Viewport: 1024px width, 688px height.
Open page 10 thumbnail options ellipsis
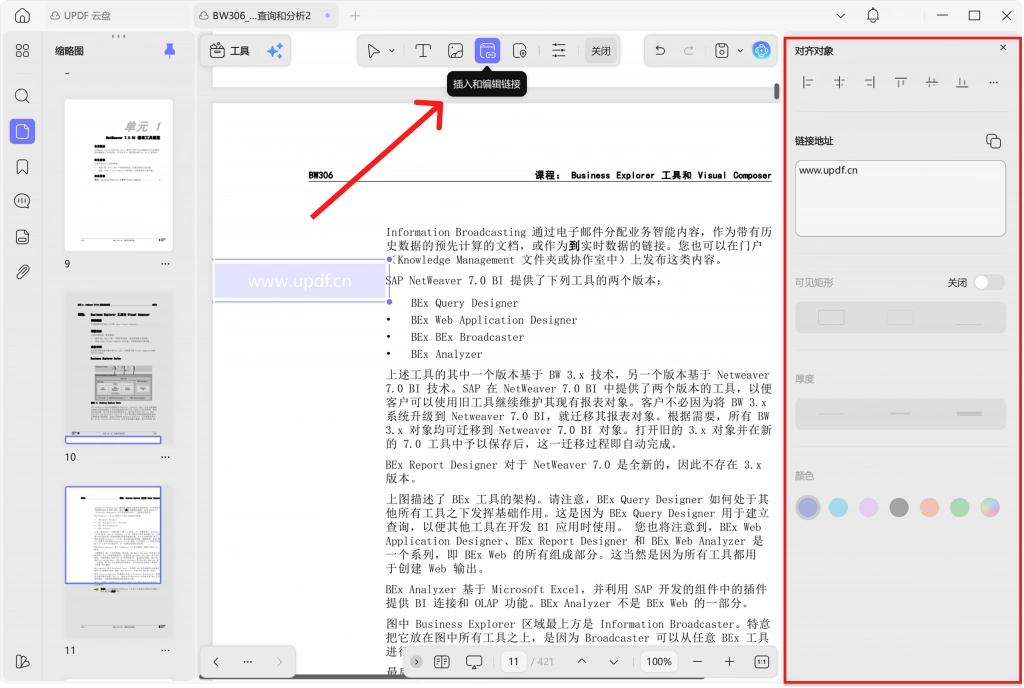click(165, 457)
